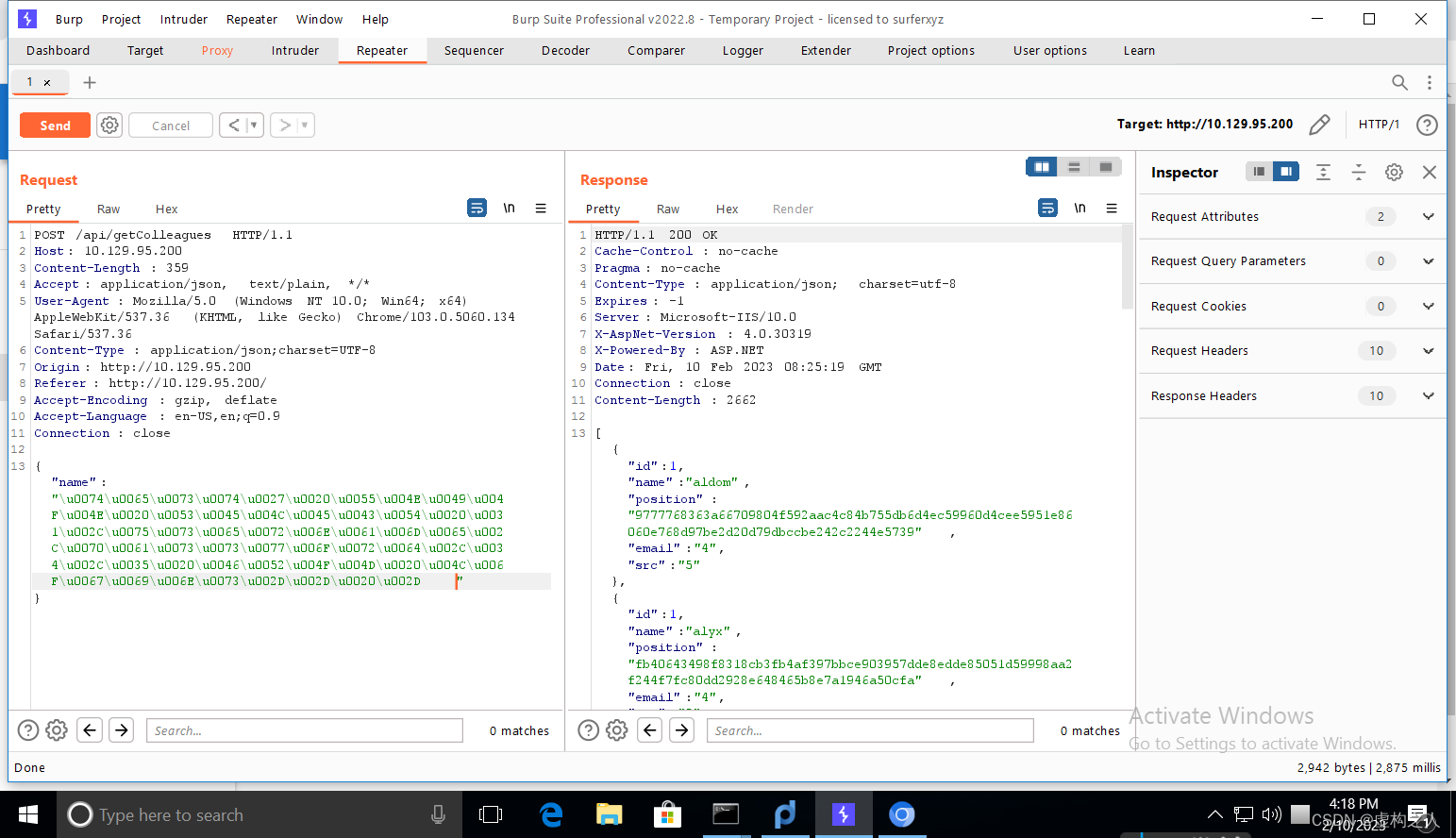Screen dimensions: 1456x838
Task: Open Windows Start menu
Action: point(28,814)
